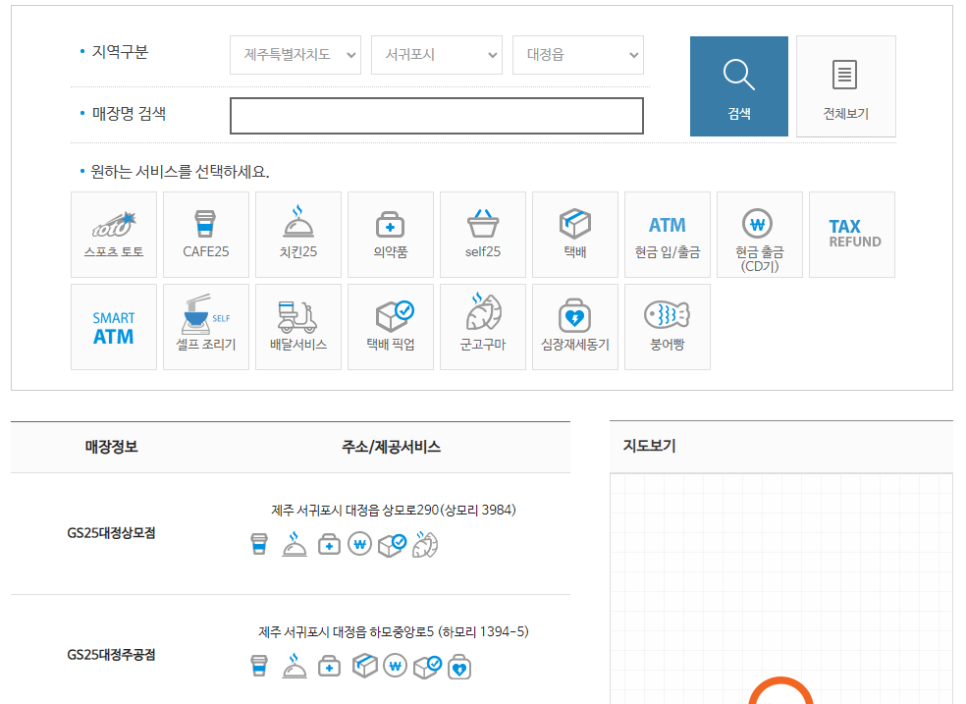This screenshot has width=966, height=704.
Task: Click the sweet potato icon for GS25대정상모점
Action: tap(425, 544)
